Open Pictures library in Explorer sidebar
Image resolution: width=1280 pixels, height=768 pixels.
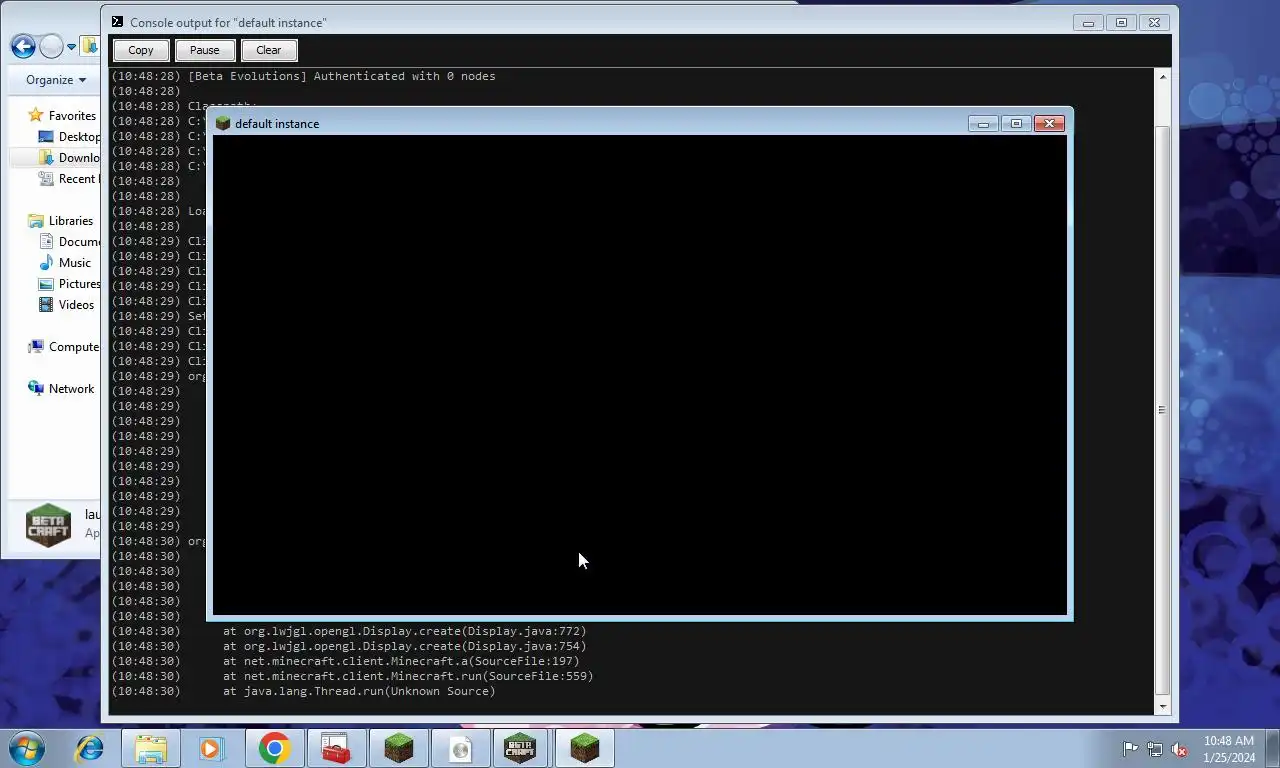click(x=79, y=284)
